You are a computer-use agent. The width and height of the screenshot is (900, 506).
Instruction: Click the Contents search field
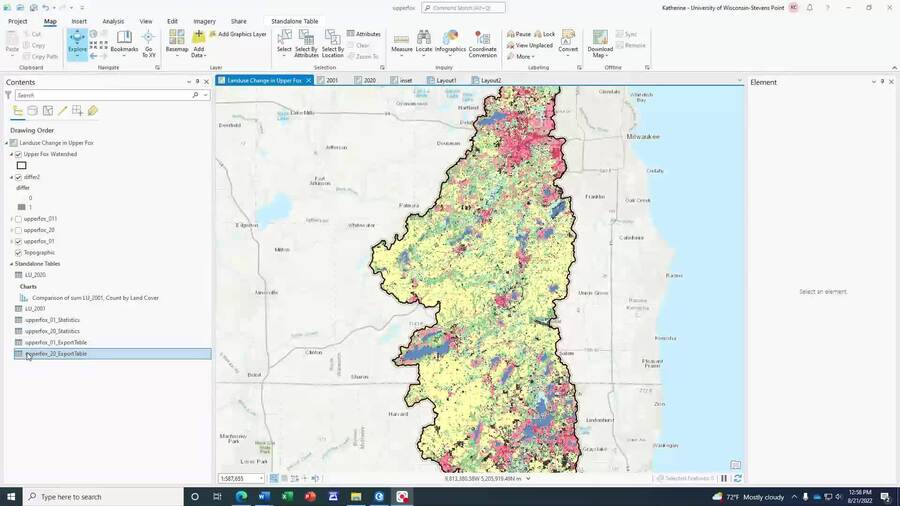pos(103,95)
